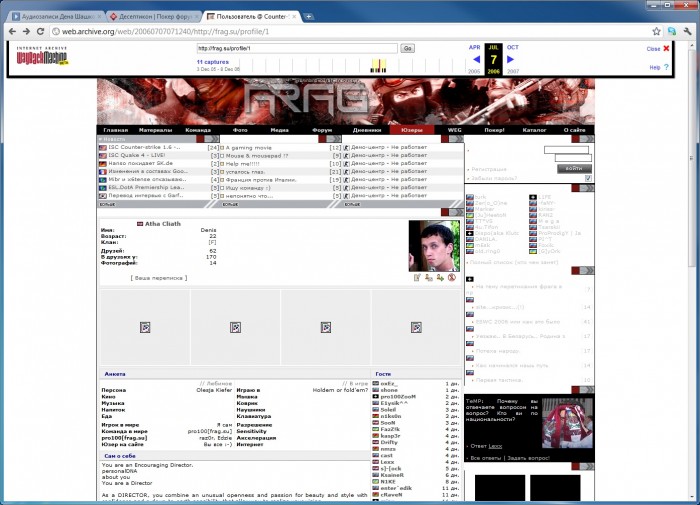Screen dimensions: 700x505
Task: Jump to next capture with the right blue arrow
Action: click(510, 59)
